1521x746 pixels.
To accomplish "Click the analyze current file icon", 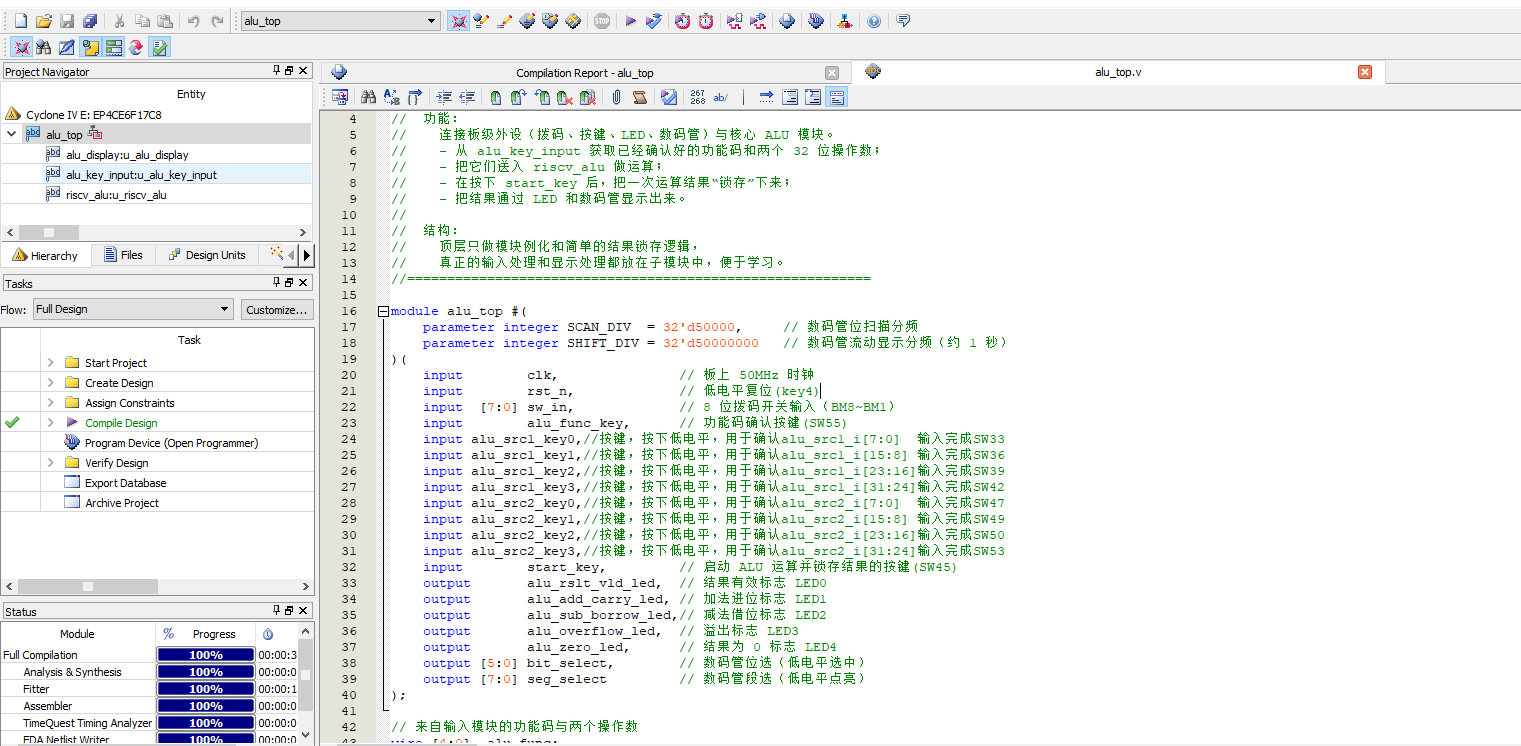I will tap(669, 97).
